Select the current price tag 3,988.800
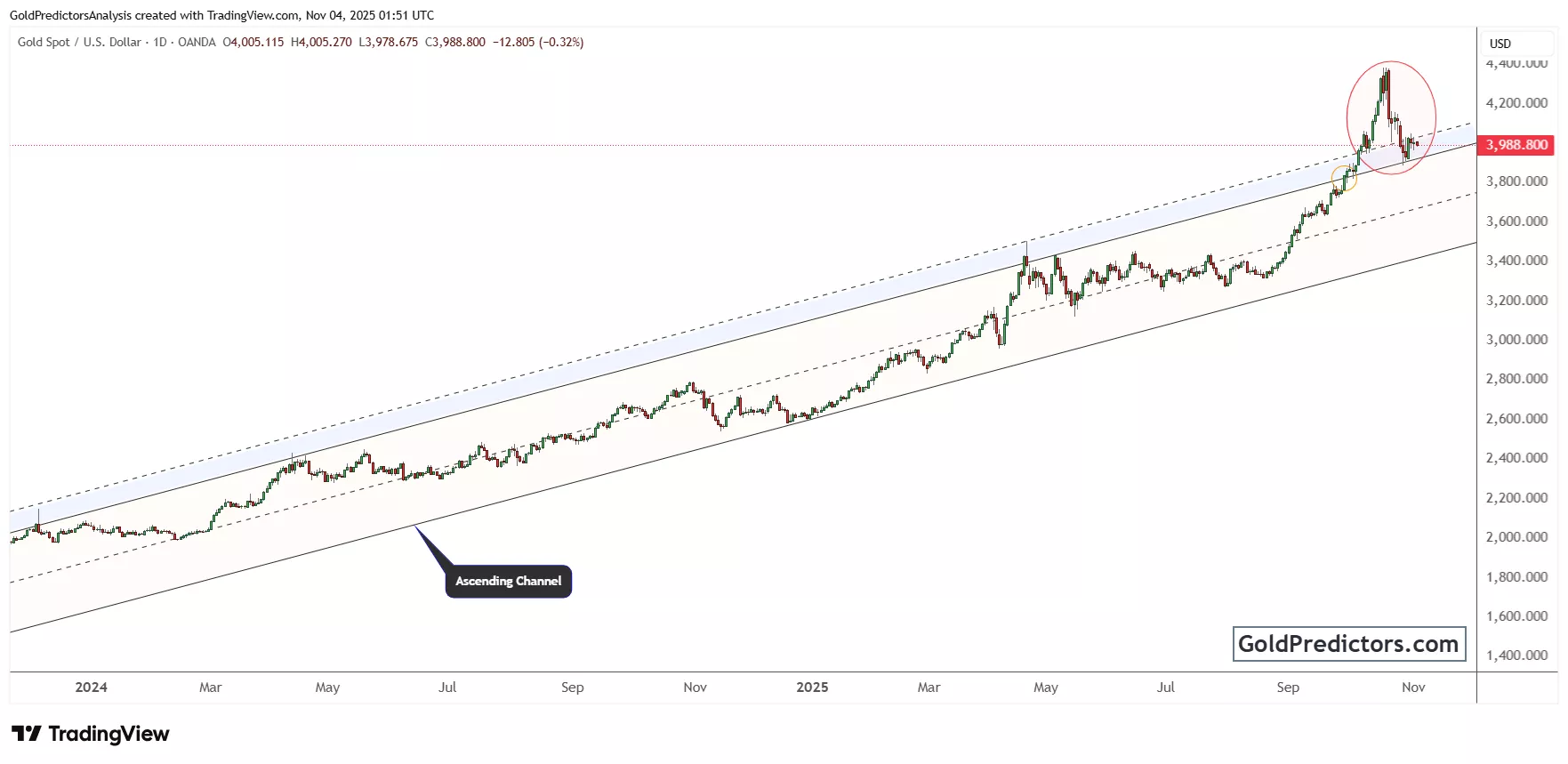1568x764 pixels. coord(1516,145)
